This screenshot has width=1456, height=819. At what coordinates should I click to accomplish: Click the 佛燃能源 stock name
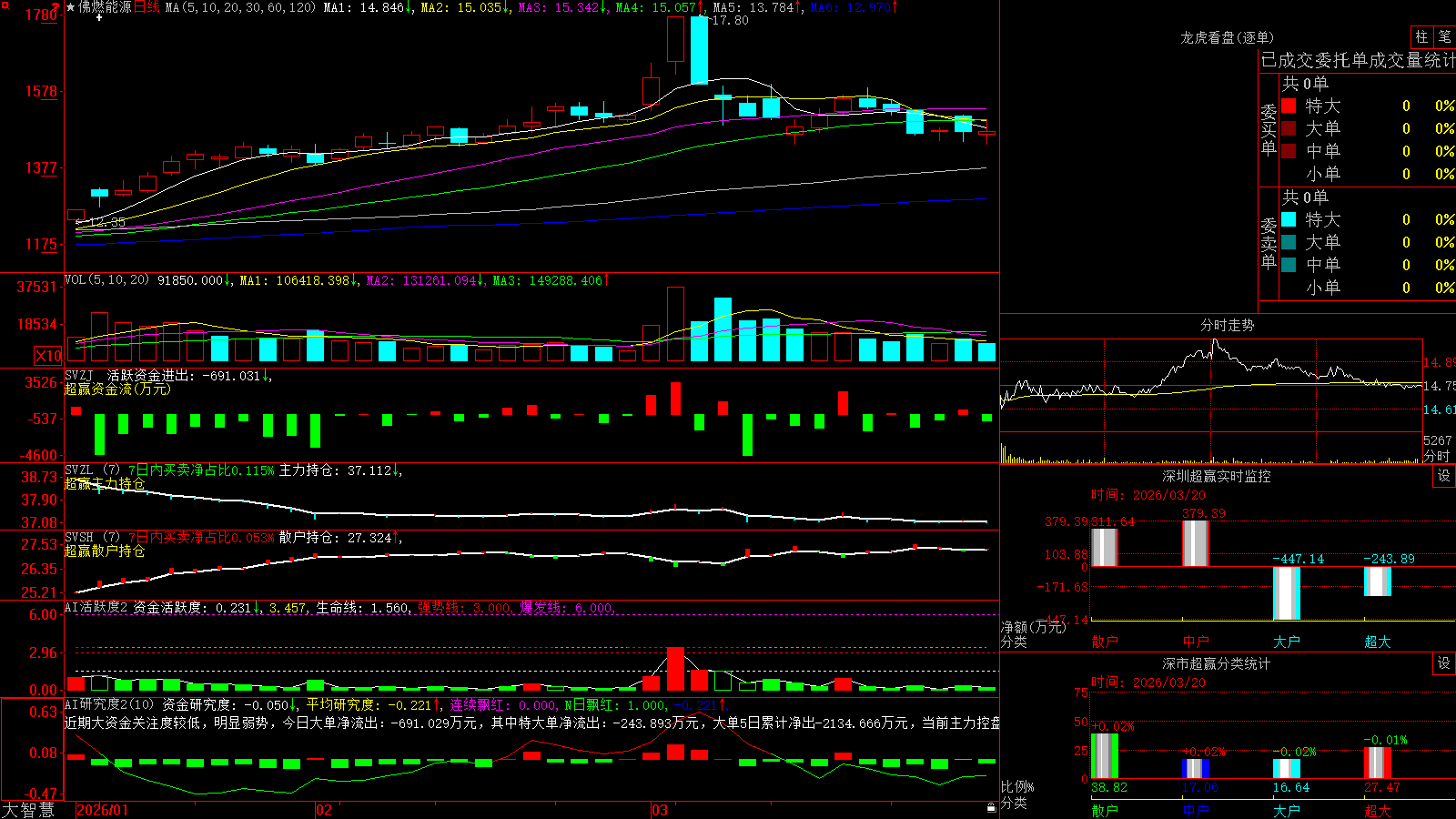pos(105,7)
